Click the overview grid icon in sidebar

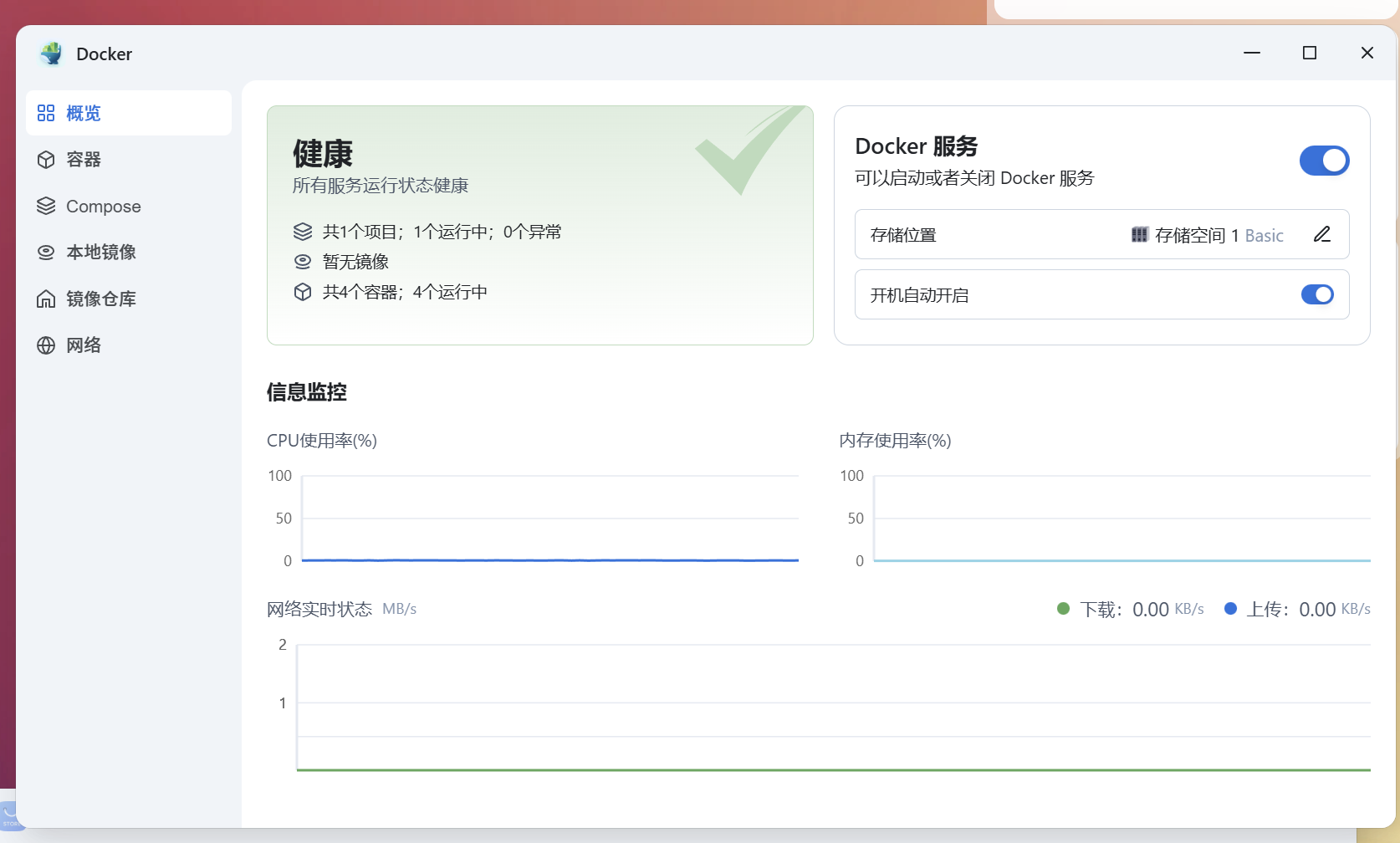[x=46, y=113]
